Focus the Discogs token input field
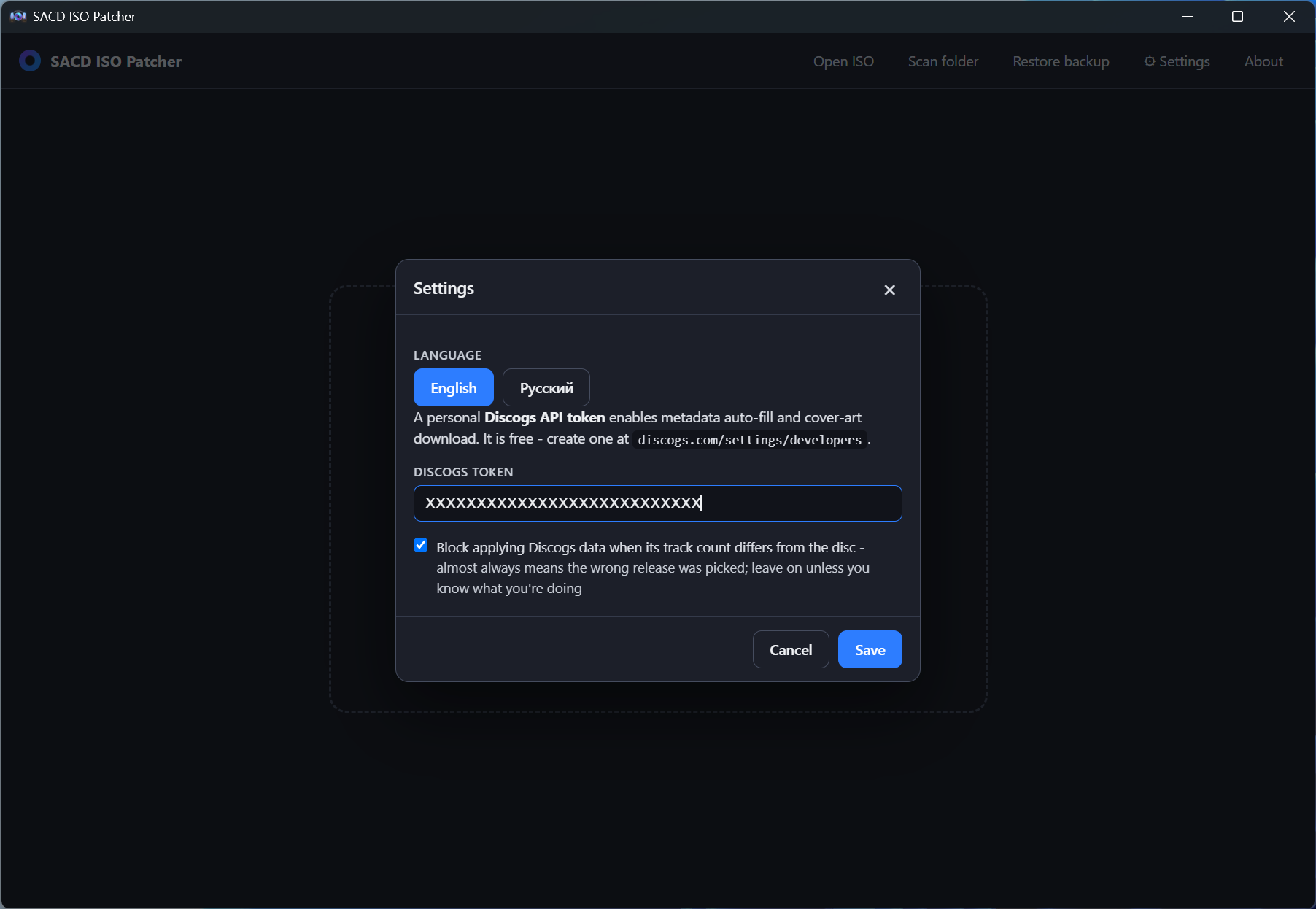Screen dimensions: 1316x909 pos(658,503)
